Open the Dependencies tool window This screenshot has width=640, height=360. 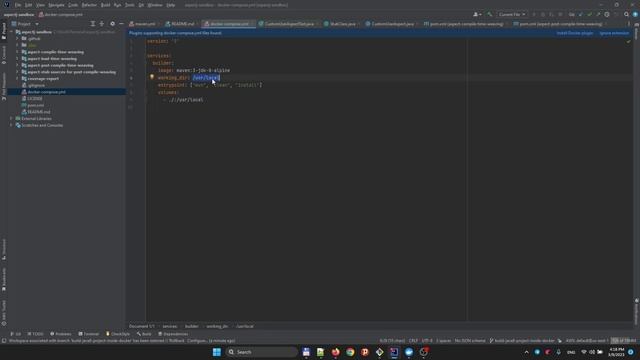click(173, 334)
